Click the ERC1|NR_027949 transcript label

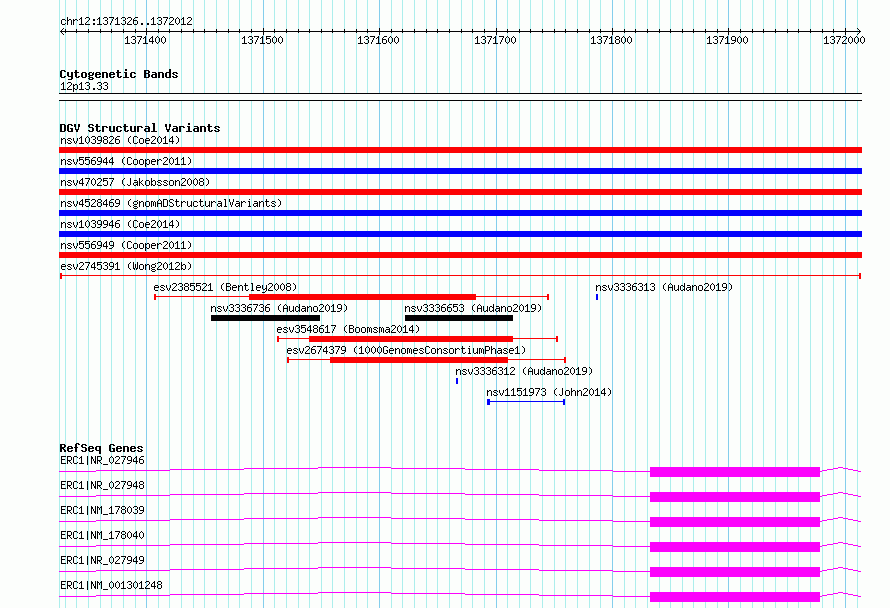102,560
